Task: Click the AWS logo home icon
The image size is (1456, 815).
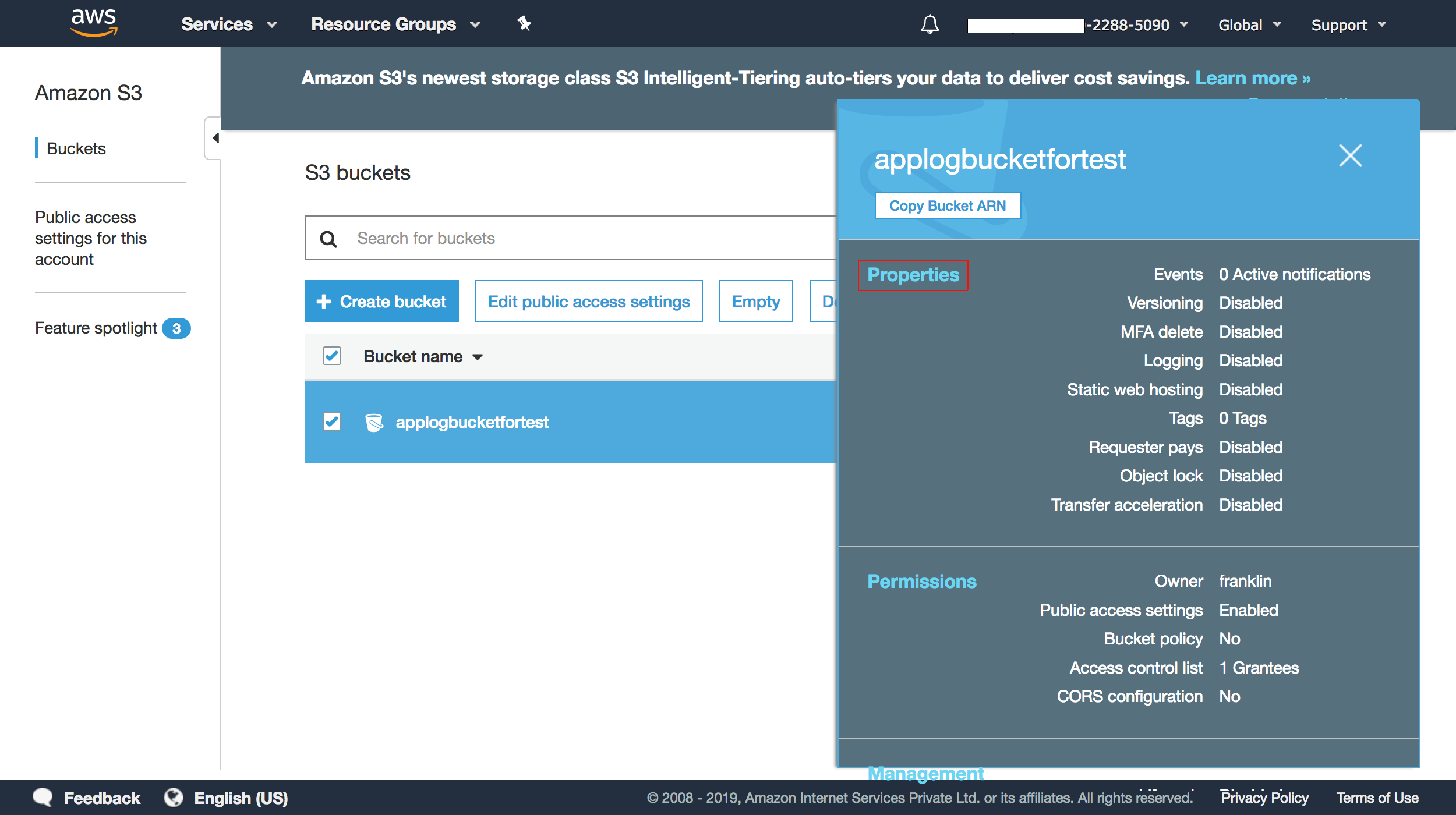Action: coord(94,23)
